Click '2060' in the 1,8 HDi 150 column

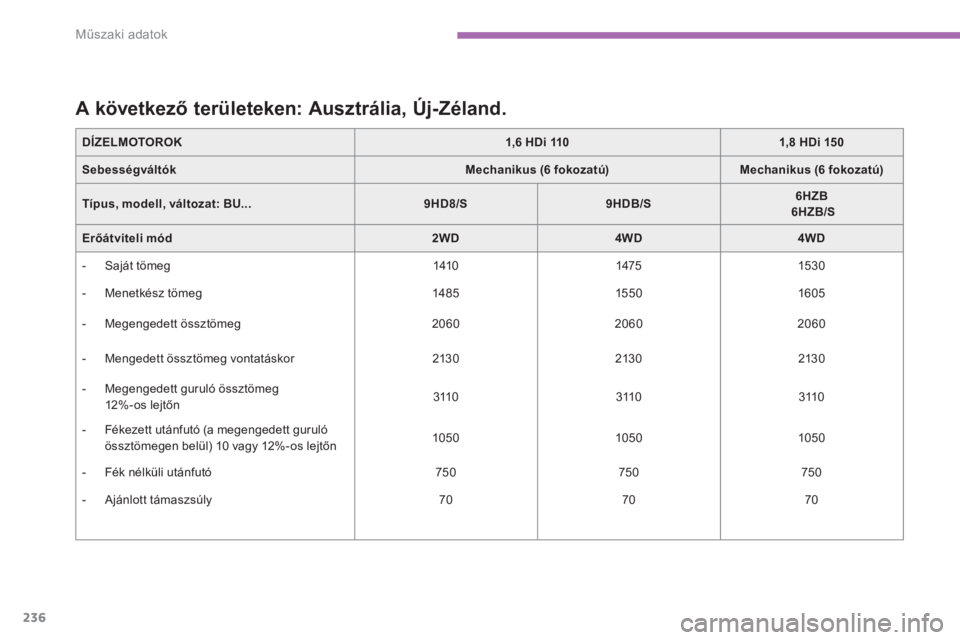click(x=811, y=324)
